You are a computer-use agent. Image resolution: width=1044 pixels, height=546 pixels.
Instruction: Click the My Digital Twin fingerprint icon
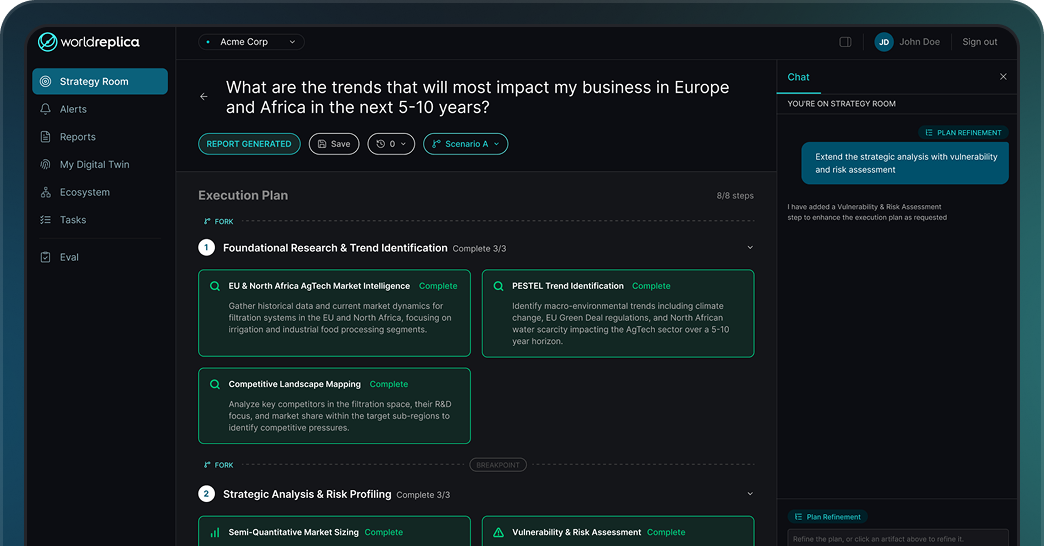tap(45, 164)
